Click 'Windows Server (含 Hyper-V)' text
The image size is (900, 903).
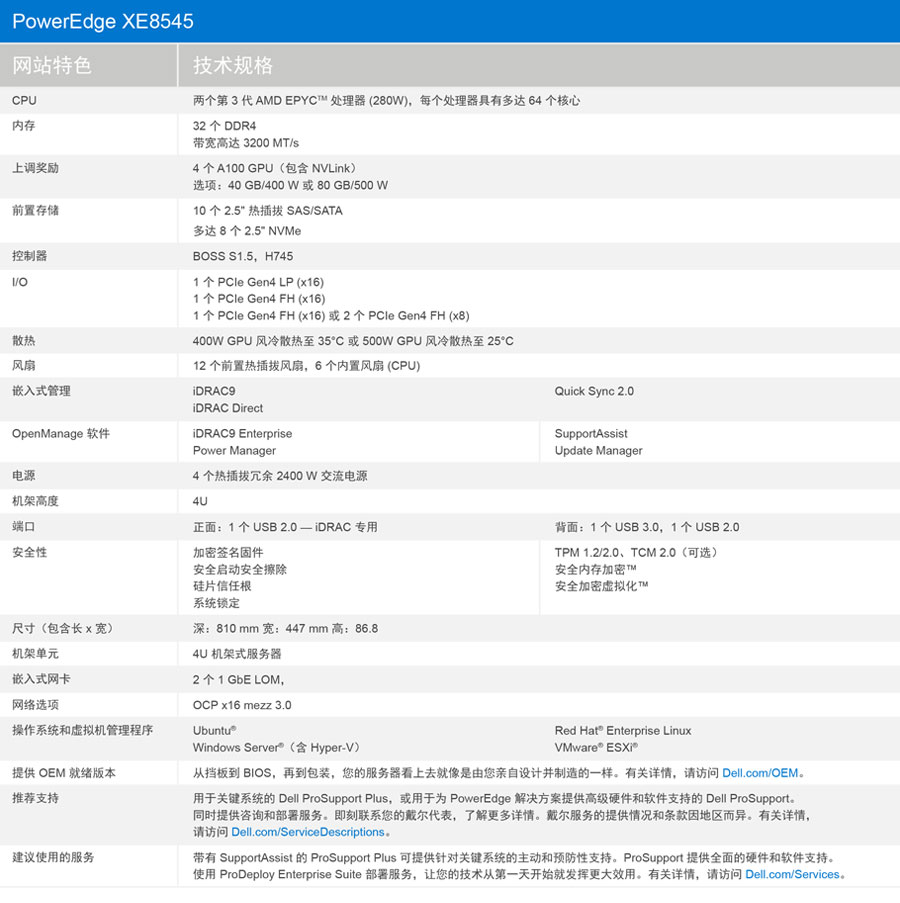point(276,748)
